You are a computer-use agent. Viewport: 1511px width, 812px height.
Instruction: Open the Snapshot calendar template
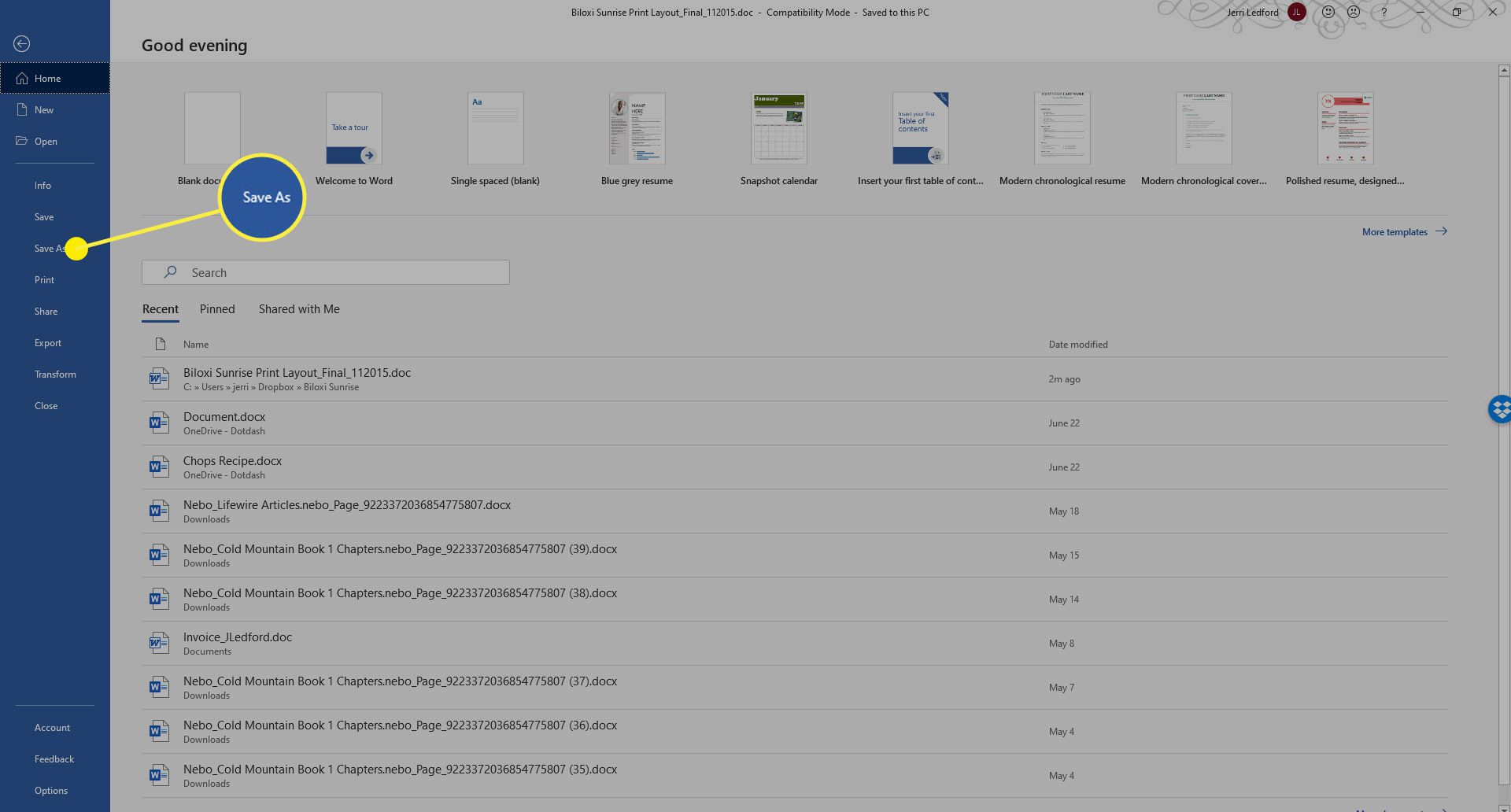point(778,138)
